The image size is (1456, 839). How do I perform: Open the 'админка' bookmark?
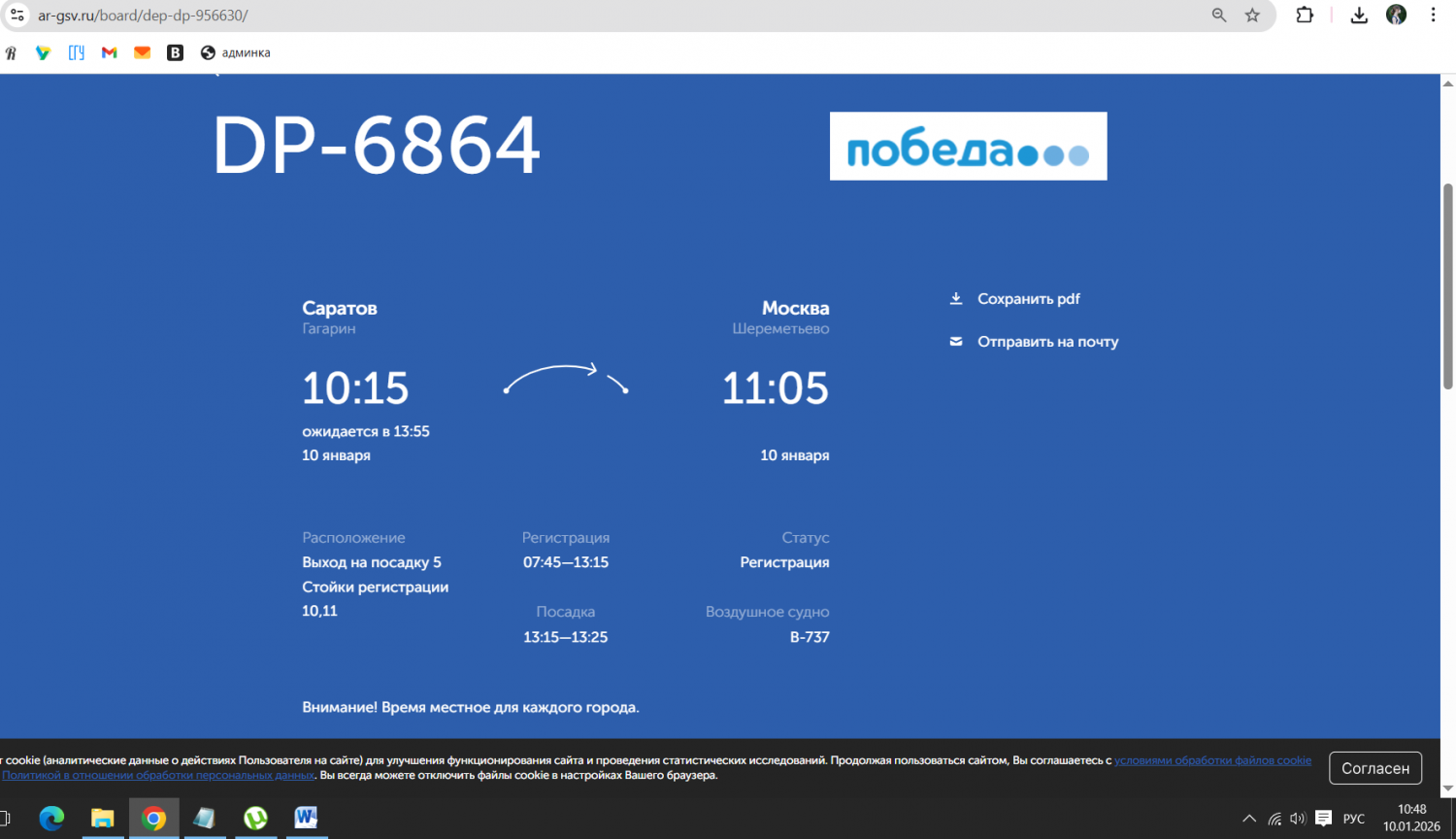(236, 53)
